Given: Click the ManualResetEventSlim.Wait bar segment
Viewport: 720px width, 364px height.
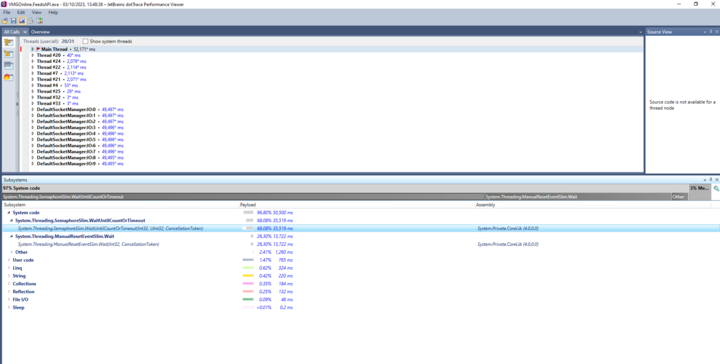Looking at the screenshot, I should tap(577, 196).
